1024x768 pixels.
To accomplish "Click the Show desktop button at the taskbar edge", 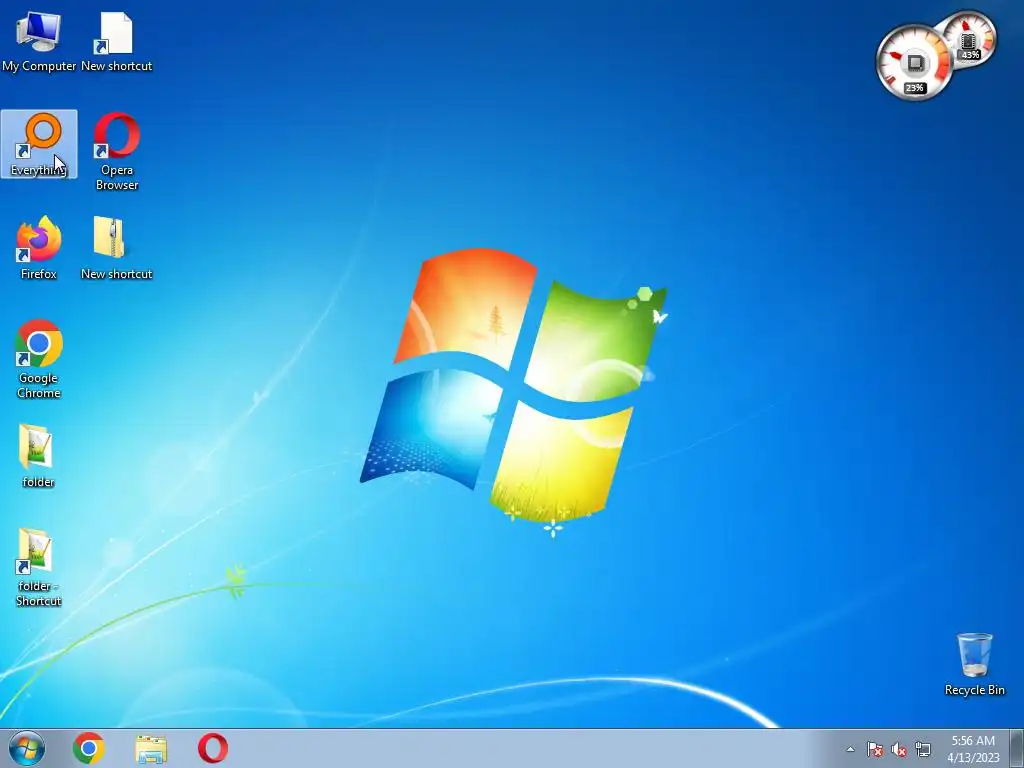I will (x=1017, y=748).
